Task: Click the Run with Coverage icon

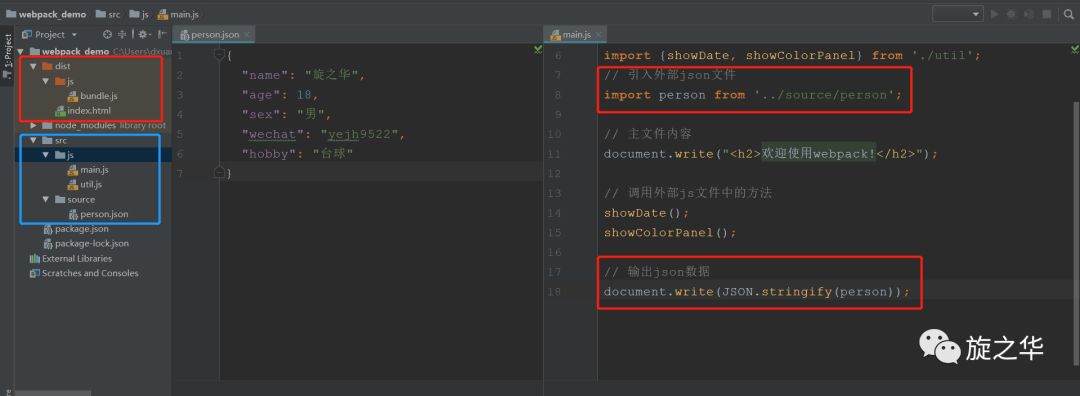Action: pos(1029,14)
